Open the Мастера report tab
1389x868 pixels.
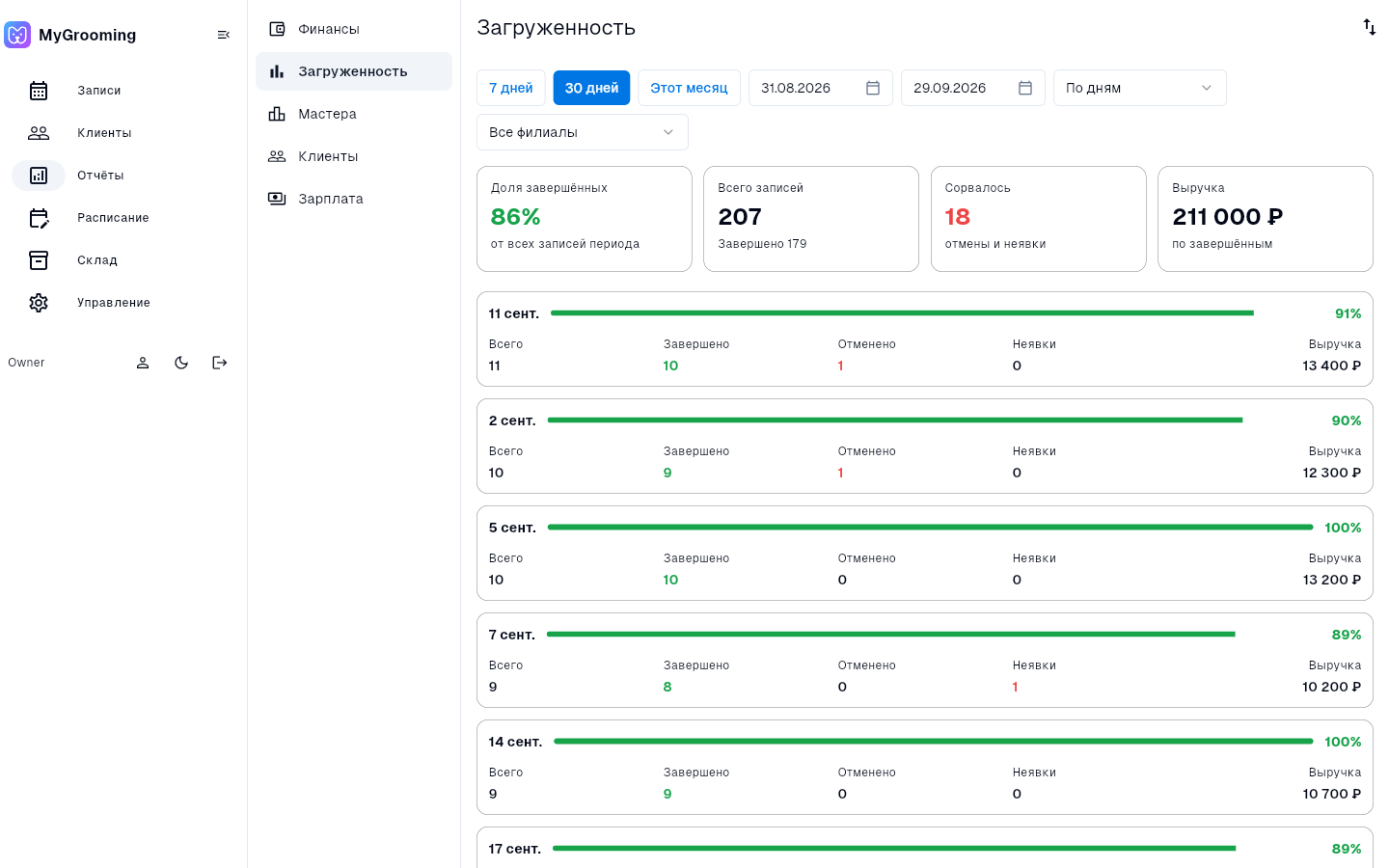(354, 114)
